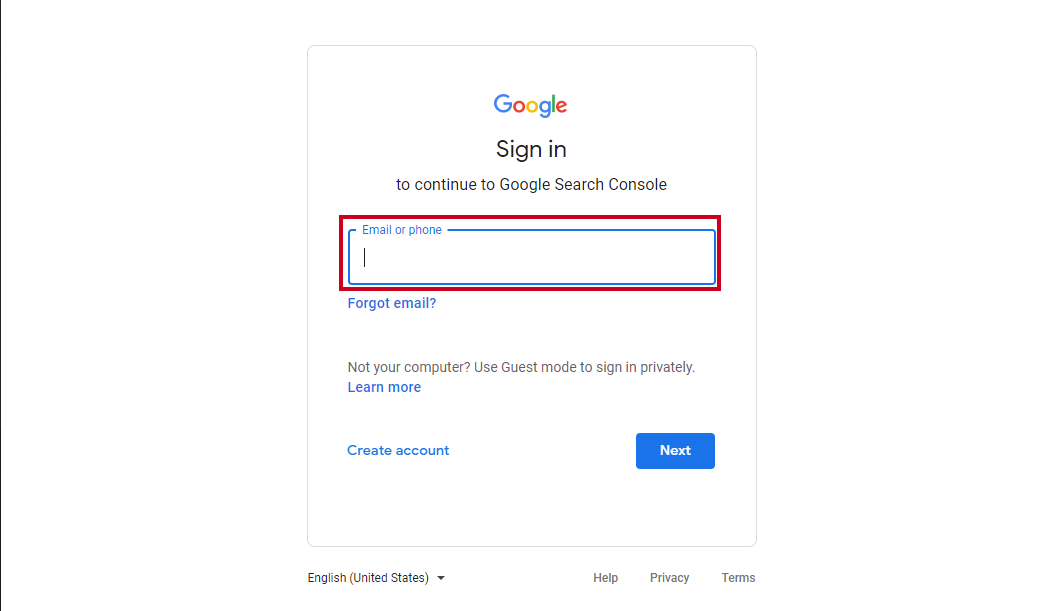Screen dimensions: 1046x611
Task: Open the Privacy footer link
Action: [x=669, y=578]
